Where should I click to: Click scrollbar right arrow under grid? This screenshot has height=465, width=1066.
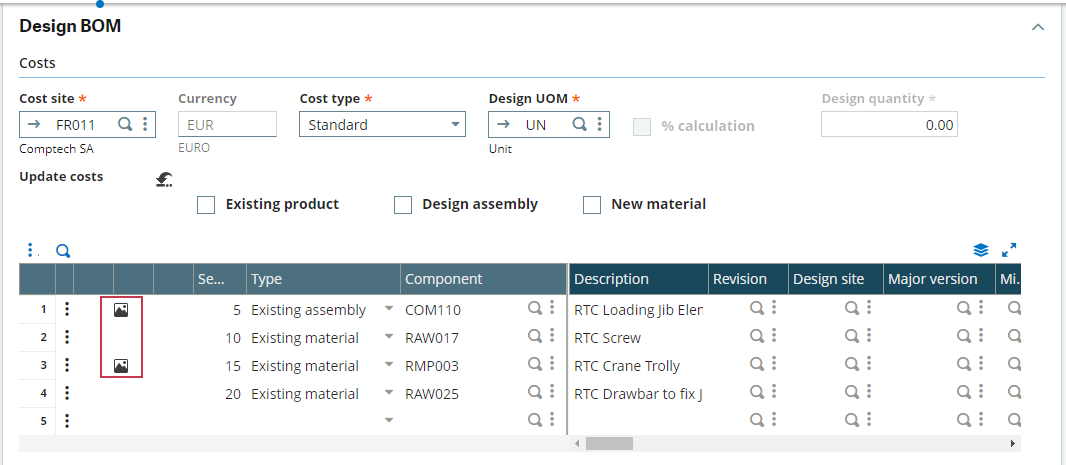click(1012, 444)
